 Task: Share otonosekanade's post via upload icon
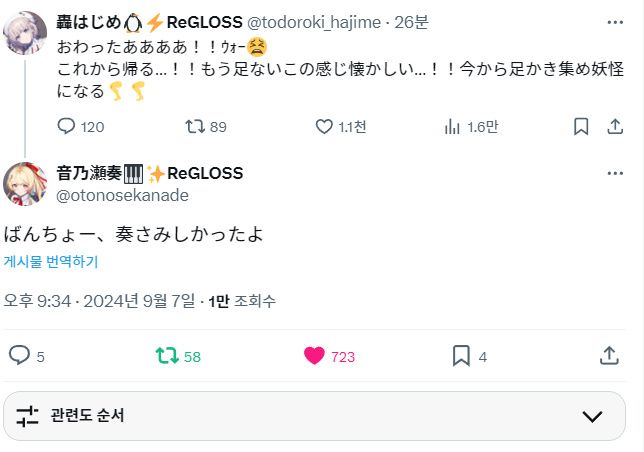[609, 356]
